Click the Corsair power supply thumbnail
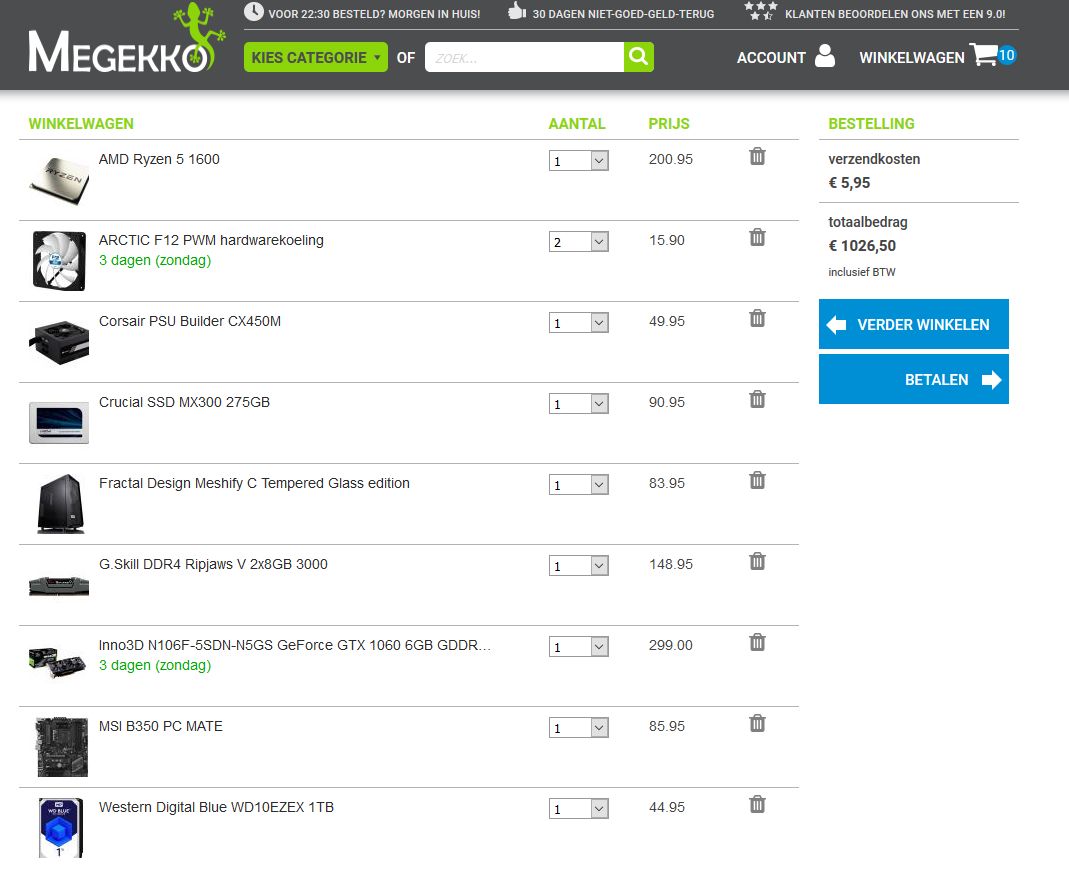 tap(59, 342)
